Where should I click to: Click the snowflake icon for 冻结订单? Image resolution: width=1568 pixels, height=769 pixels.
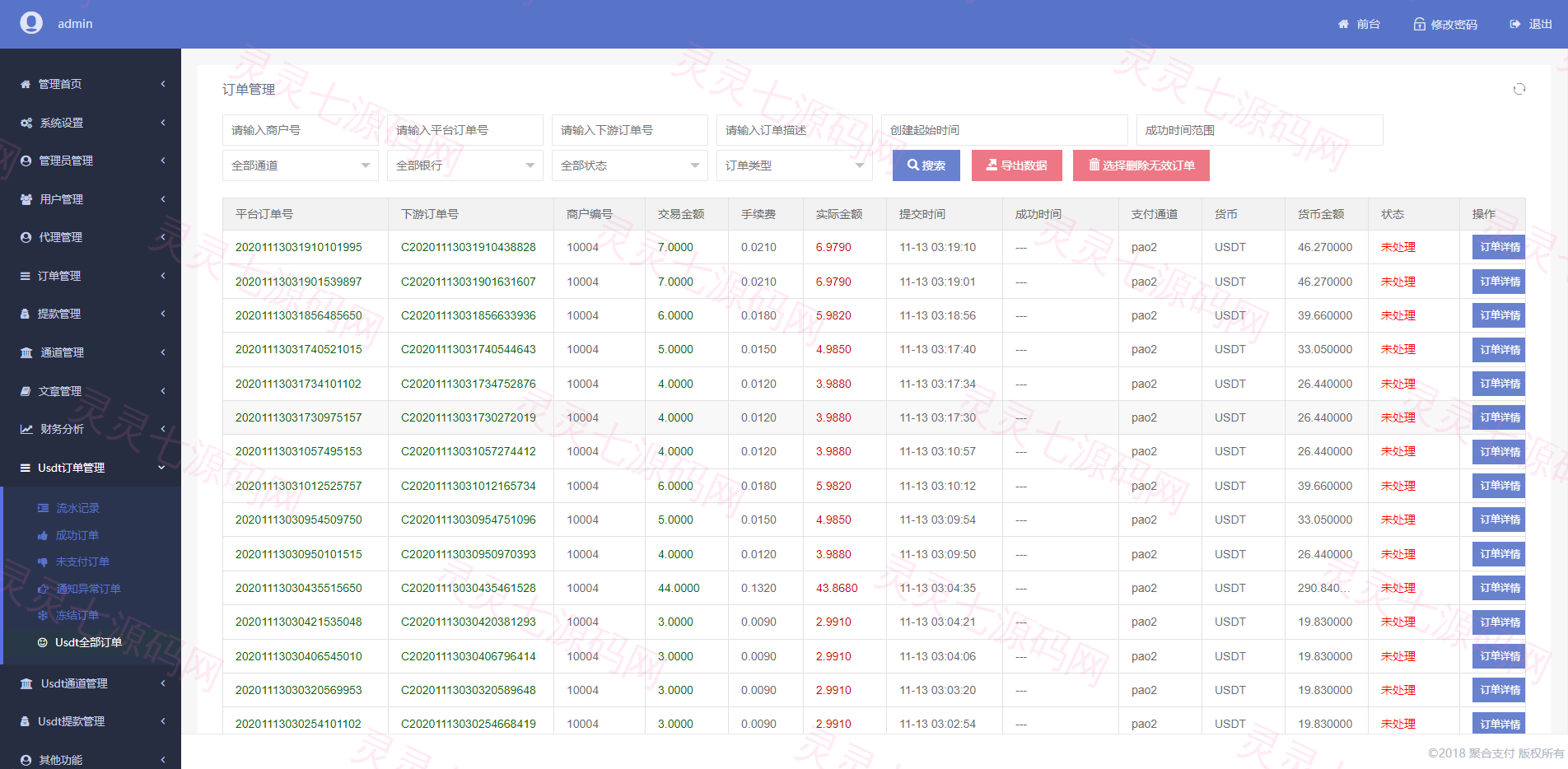coord(43,615)
